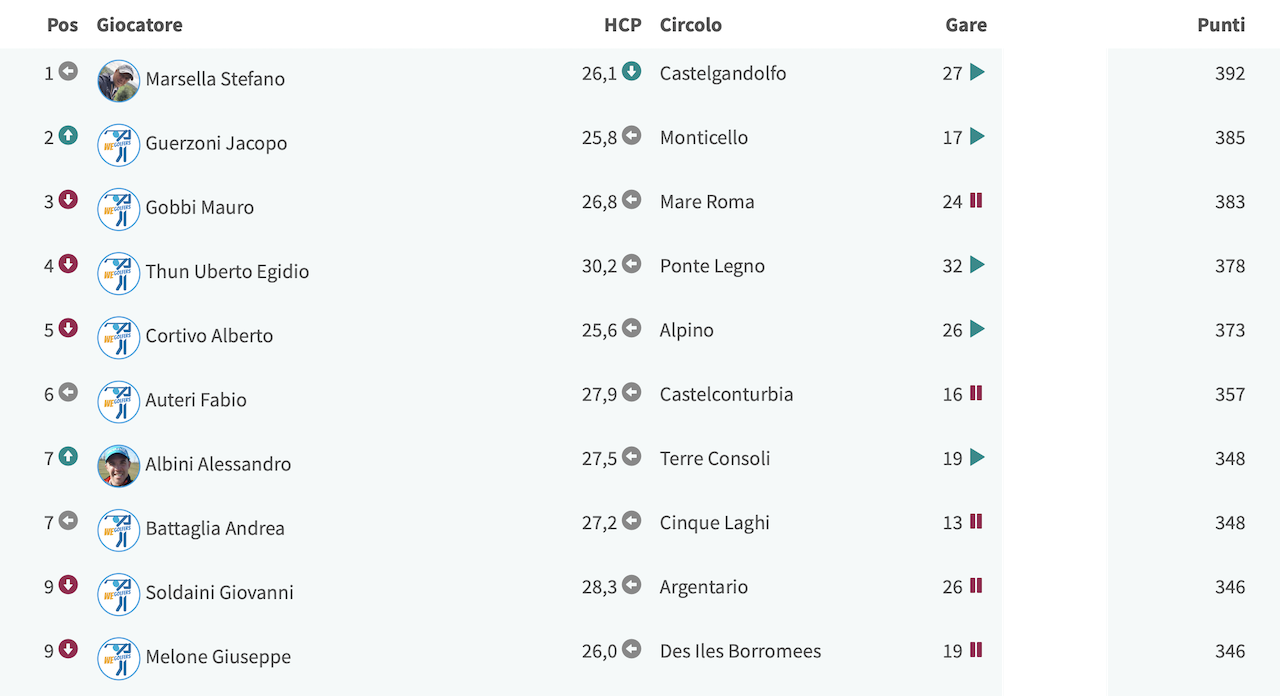This screenshot has height=696, width=1280.
Task: Click the pause icon next to Castelconturbia's 16 gare
Action: 976,393
